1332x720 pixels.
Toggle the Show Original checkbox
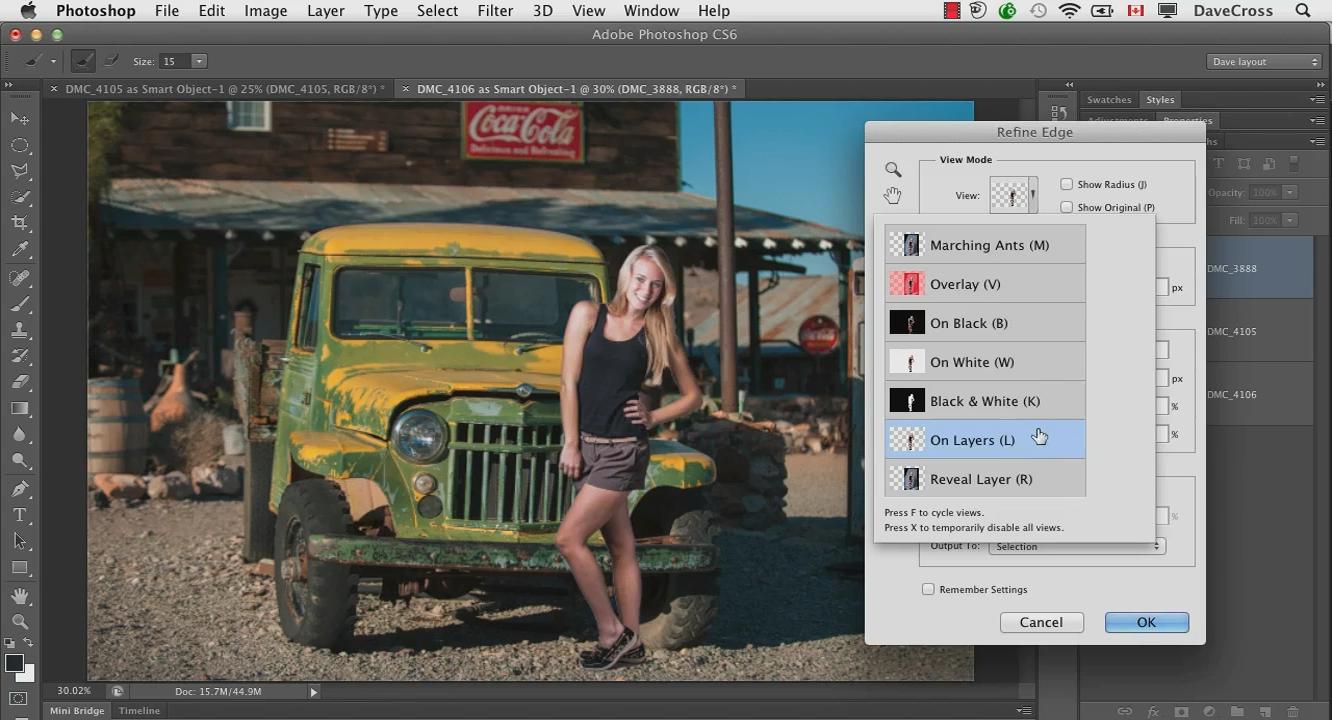click(1067, 207)
